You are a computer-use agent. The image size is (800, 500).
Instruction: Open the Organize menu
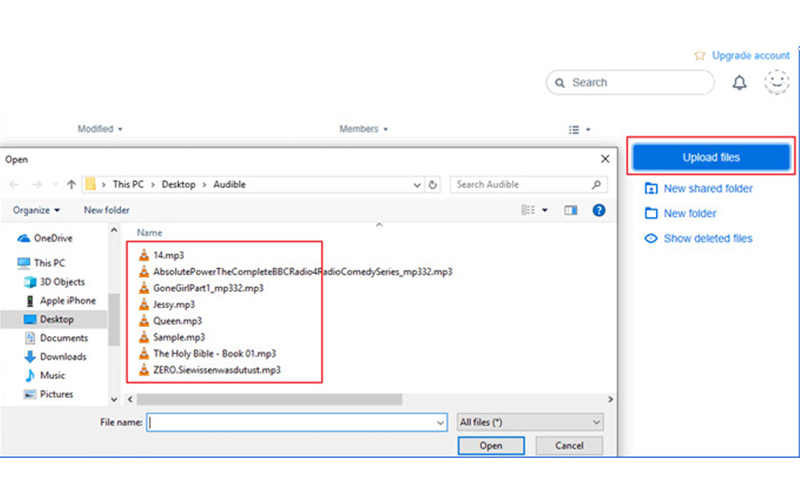click(x=37, y=210)
